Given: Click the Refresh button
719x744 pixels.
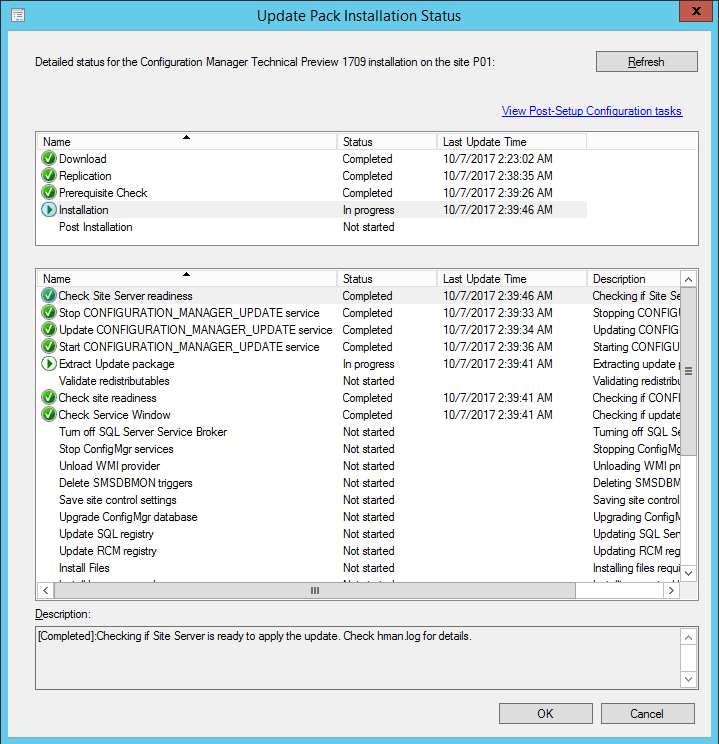Looking at the screenshot, I should pyautogui.click(x=646, y=62).
